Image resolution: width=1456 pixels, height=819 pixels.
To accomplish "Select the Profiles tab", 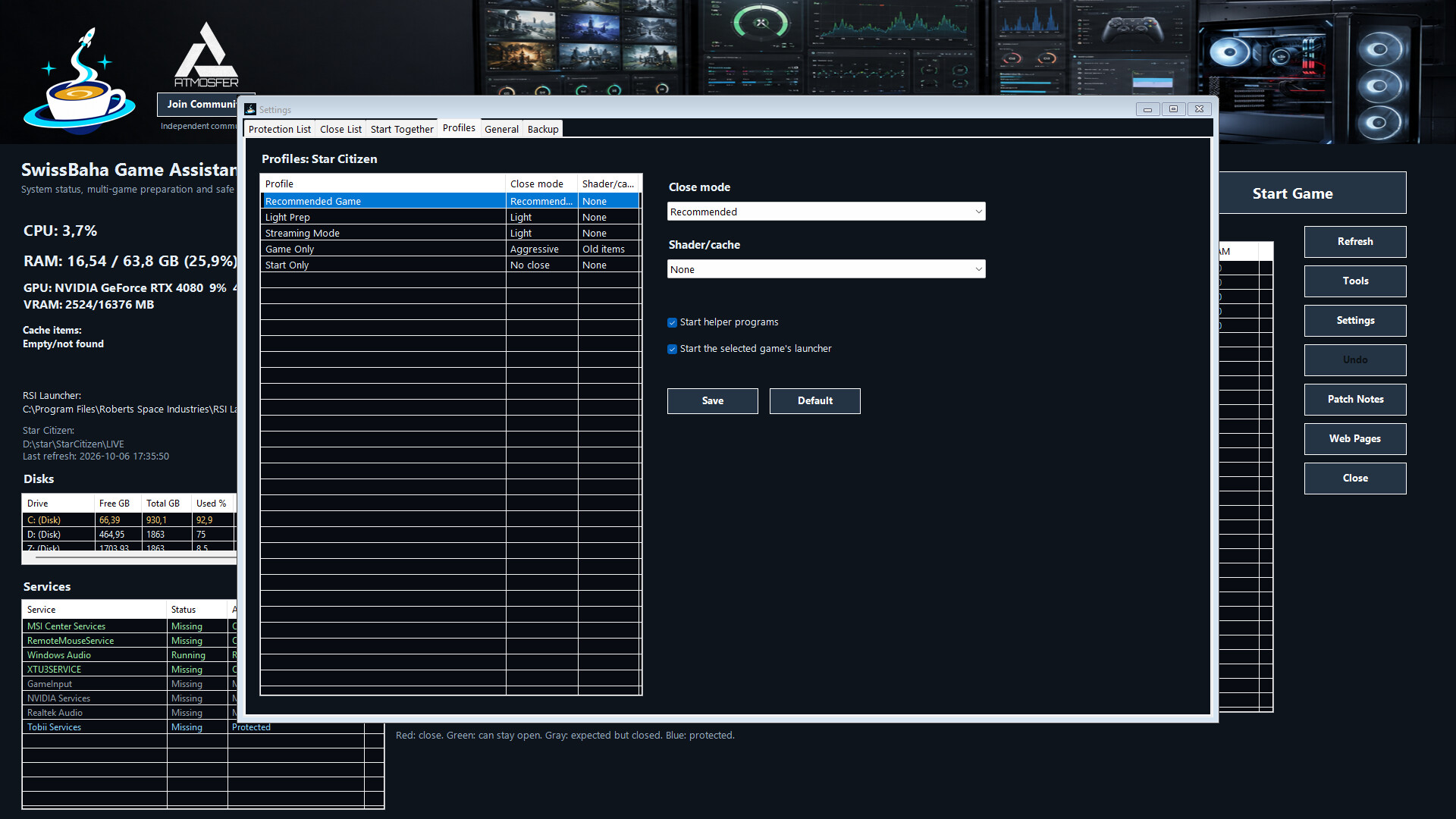I will 459,127.
